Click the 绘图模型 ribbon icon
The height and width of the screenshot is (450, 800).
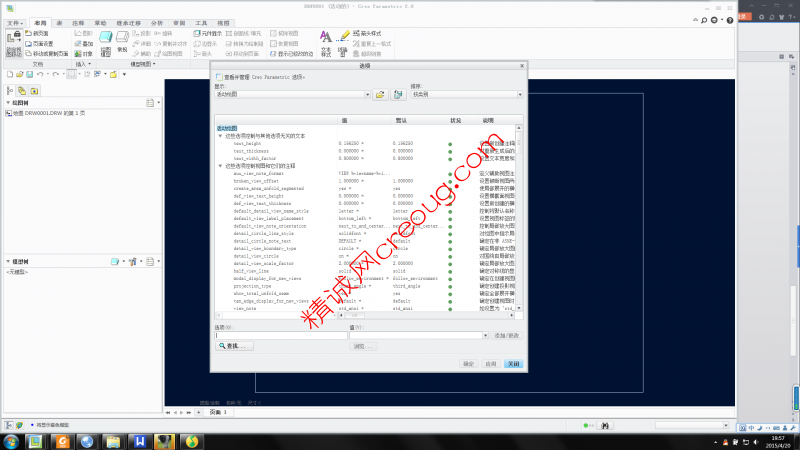click(x=106, y=43)
